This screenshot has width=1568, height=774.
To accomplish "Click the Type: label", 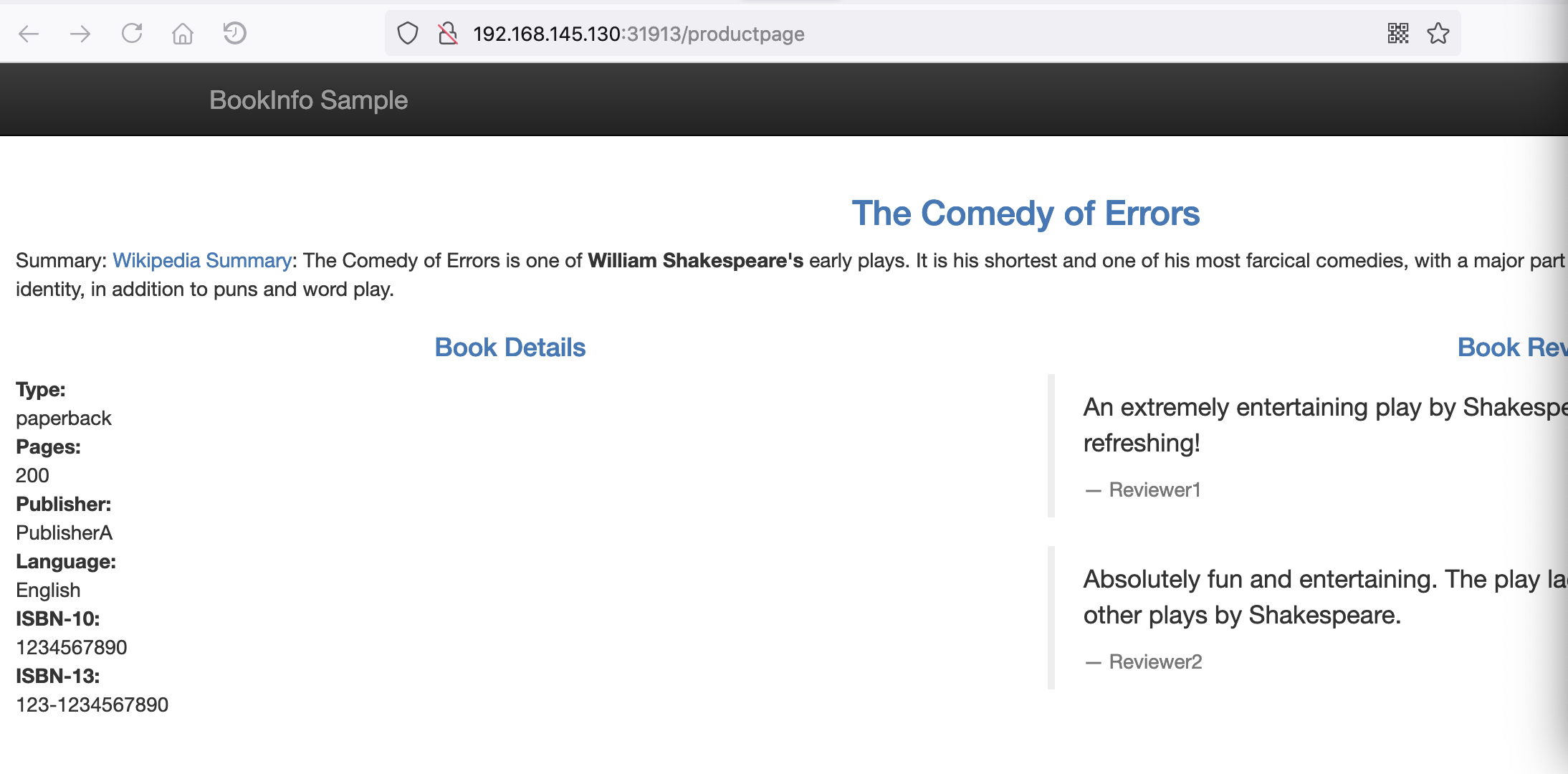I will 41,390.
